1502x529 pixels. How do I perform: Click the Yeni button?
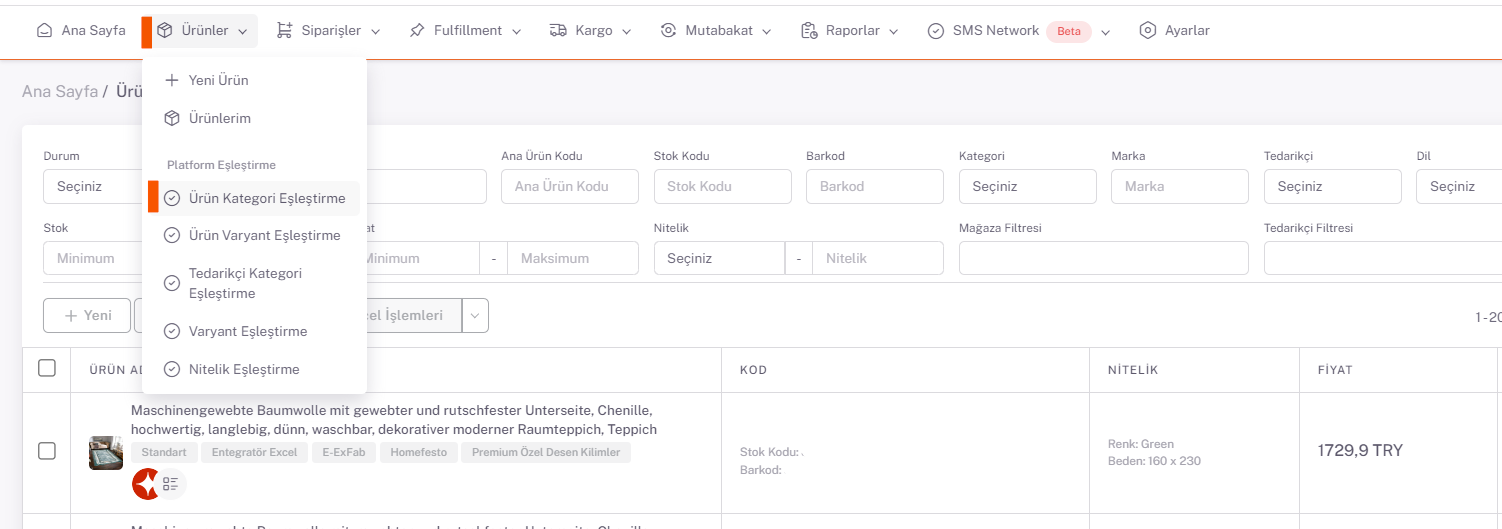pyautogui.click(x=87, y=315)
